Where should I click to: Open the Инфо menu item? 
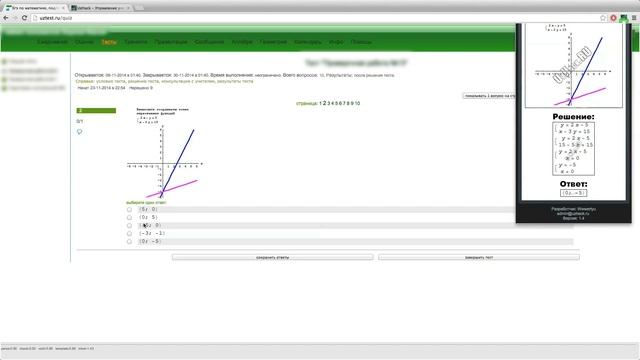[x=336, y=42]
